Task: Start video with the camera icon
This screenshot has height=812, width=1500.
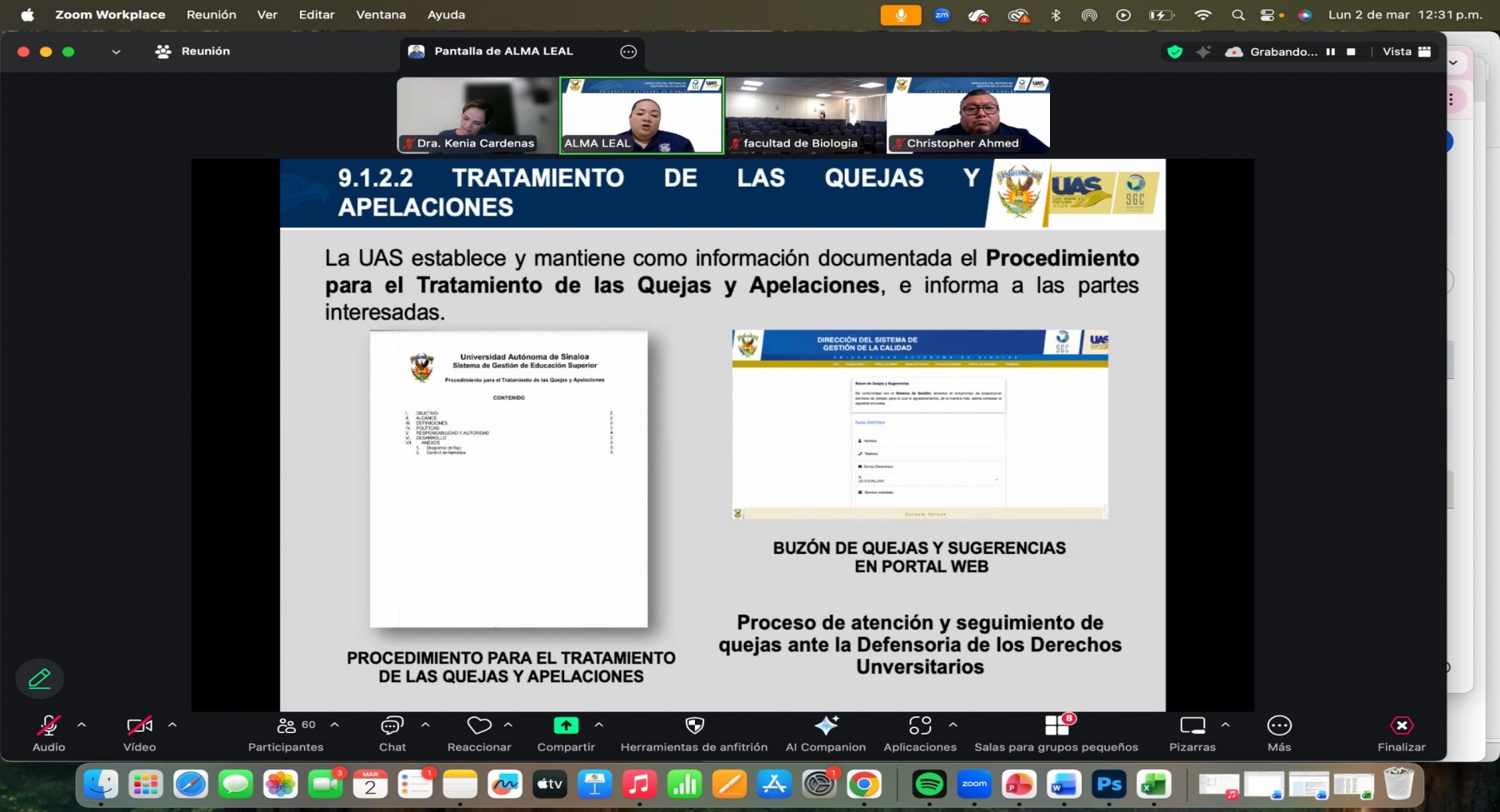Action: [138, 726]
